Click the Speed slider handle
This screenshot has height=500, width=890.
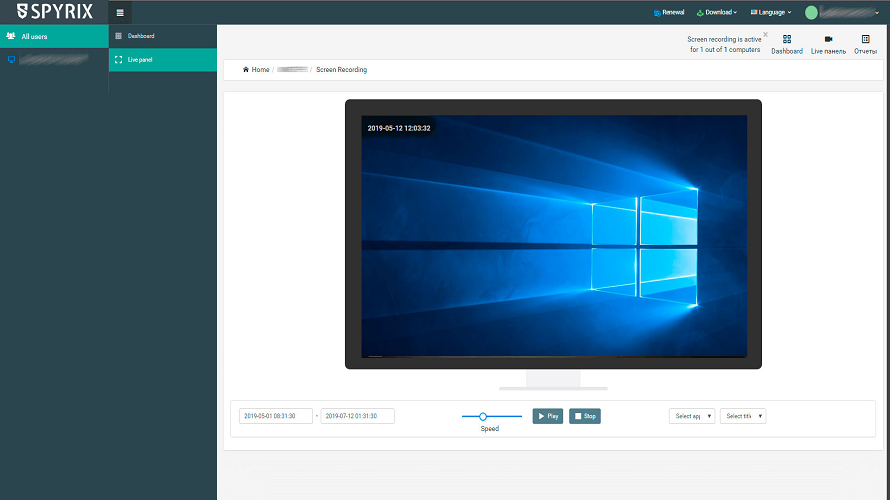point(483,416)
